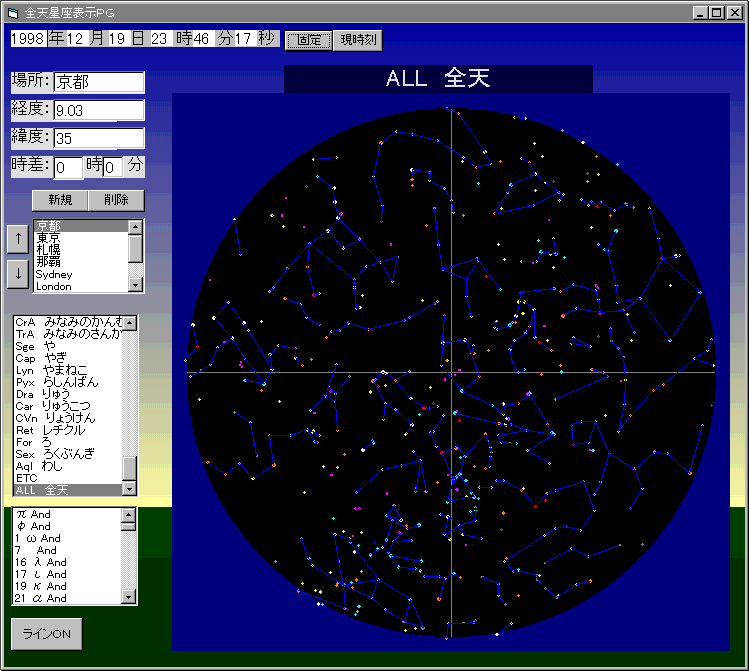
Task: Select φ And in the star list
Action: click(x=67, y=526)
